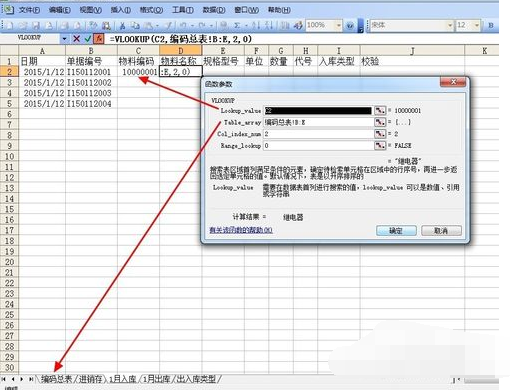Image resolution: width=515 pixels, height=391 pixels.
Task: Switch to the 进销存 sheet tab
Action: click(90, 379)
